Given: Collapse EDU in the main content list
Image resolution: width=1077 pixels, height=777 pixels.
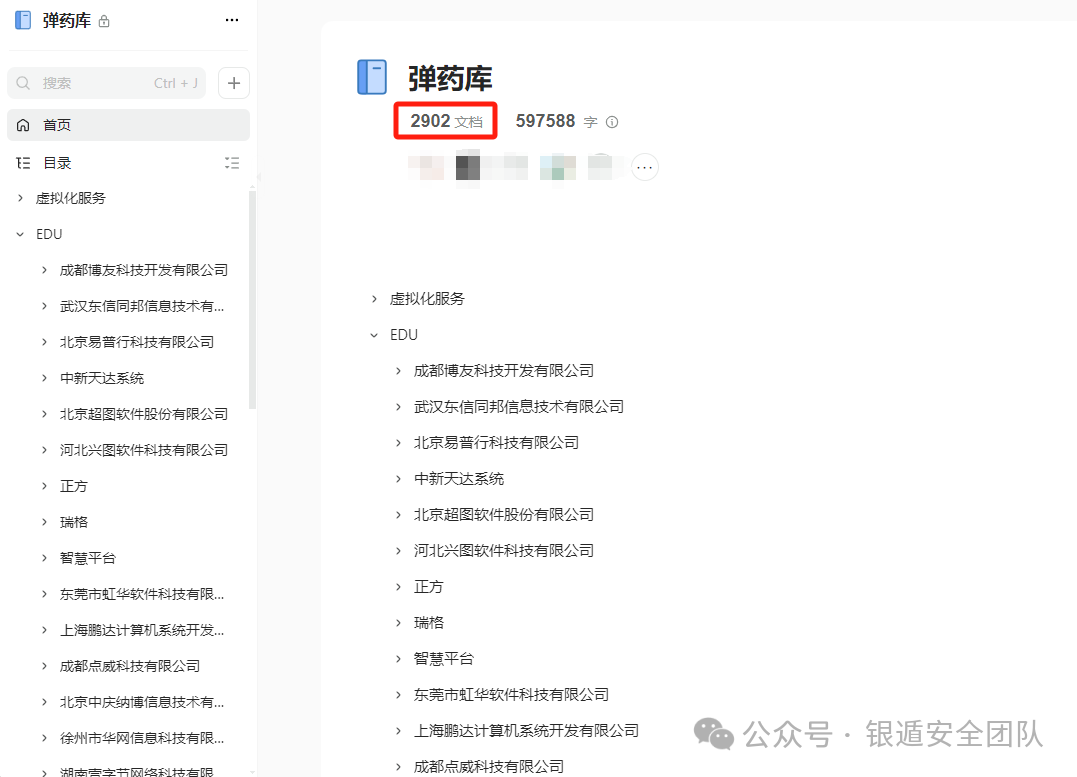Looking at the screenshot, I should pos(374,335).
